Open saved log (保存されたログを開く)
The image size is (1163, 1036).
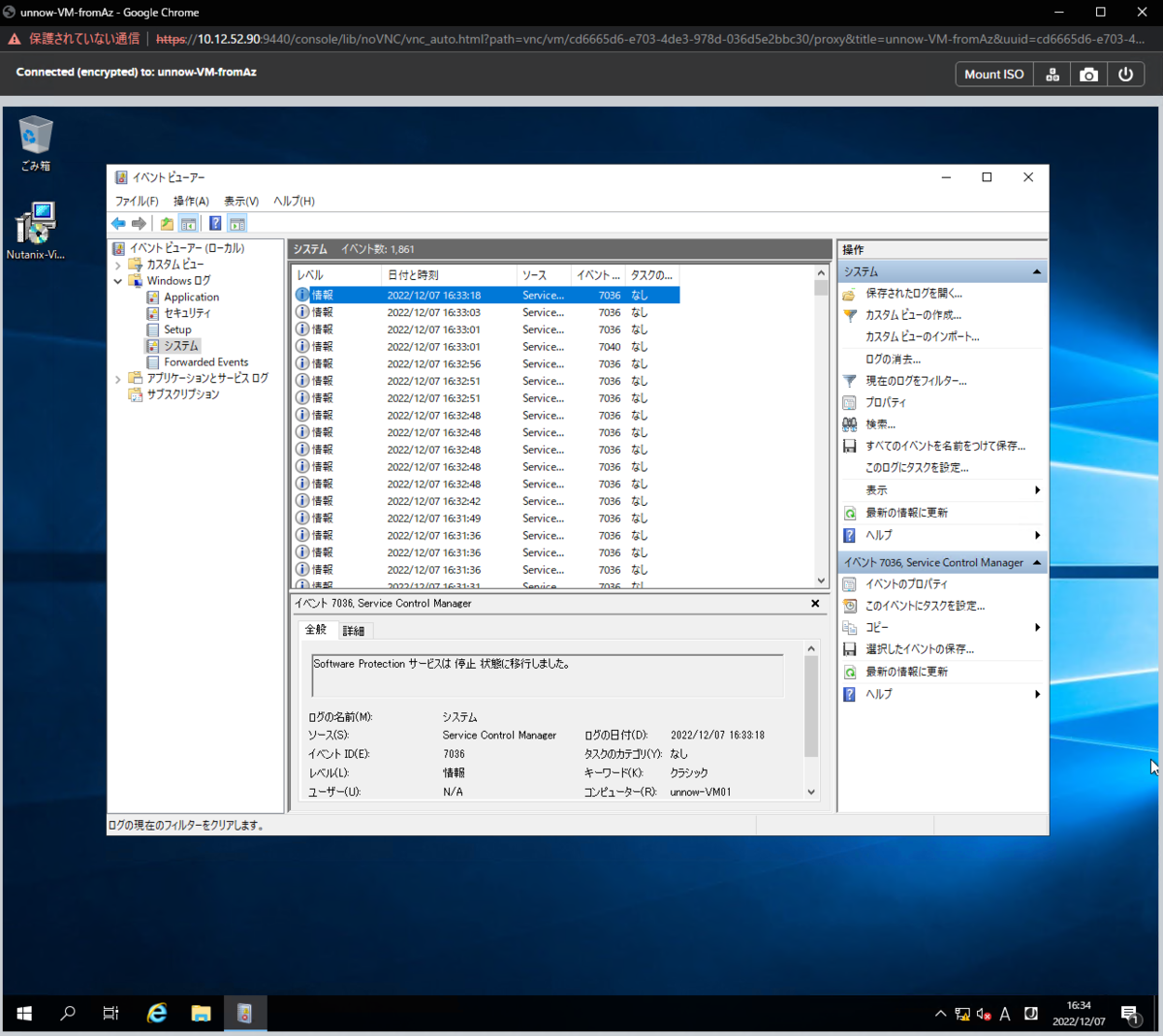pyautogui.click(x=913, y=294)
